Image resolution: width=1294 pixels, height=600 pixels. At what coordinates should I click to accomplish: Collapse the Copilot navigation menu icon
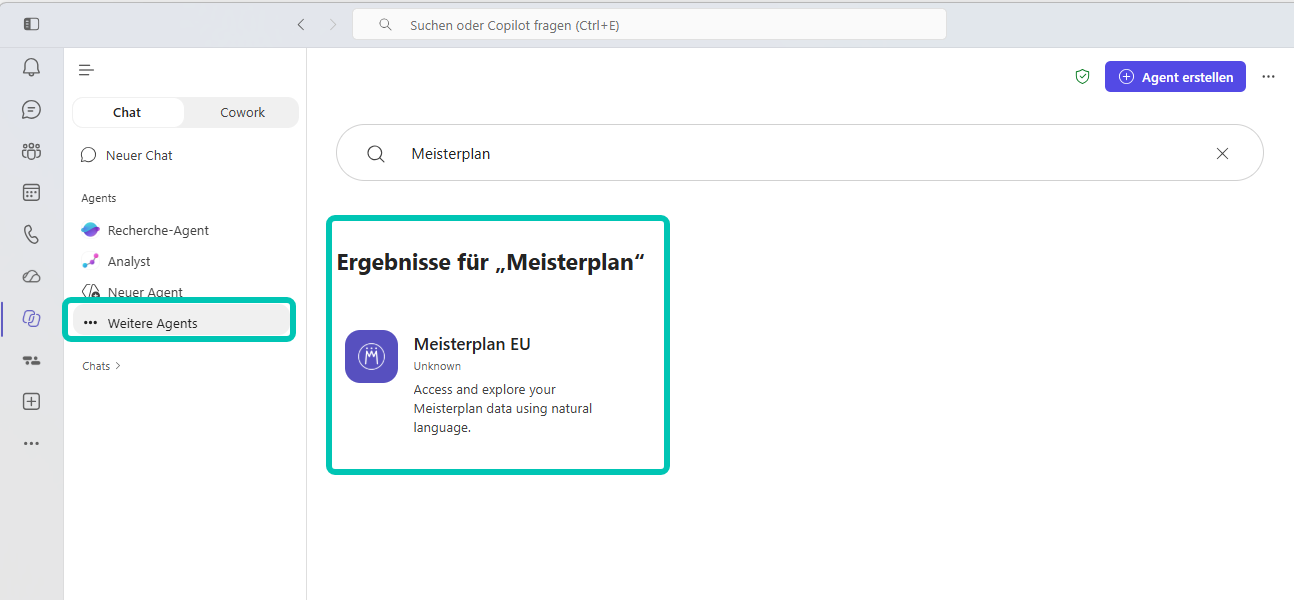(86, 70)
